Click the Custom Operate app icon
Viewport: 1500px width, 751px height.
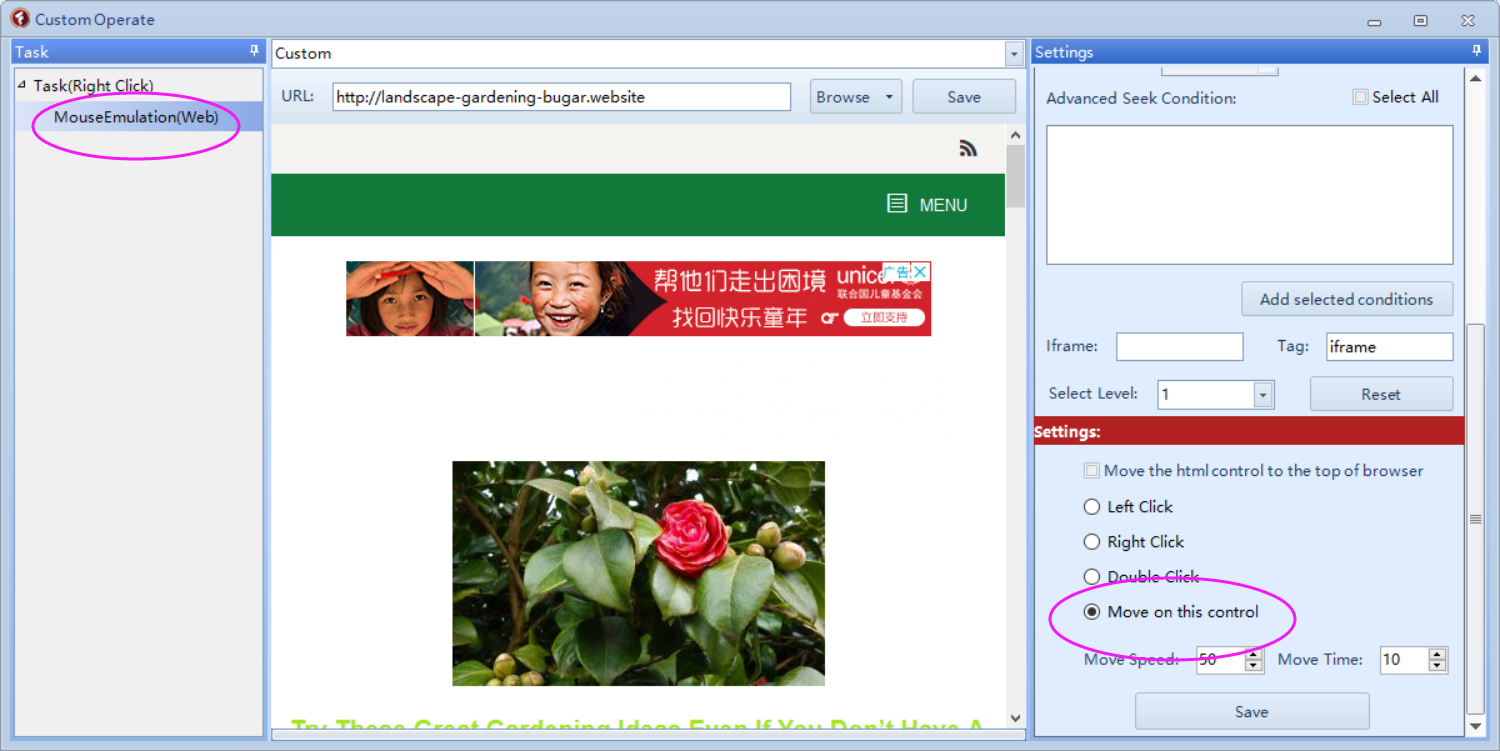click(x=19, y=19)
